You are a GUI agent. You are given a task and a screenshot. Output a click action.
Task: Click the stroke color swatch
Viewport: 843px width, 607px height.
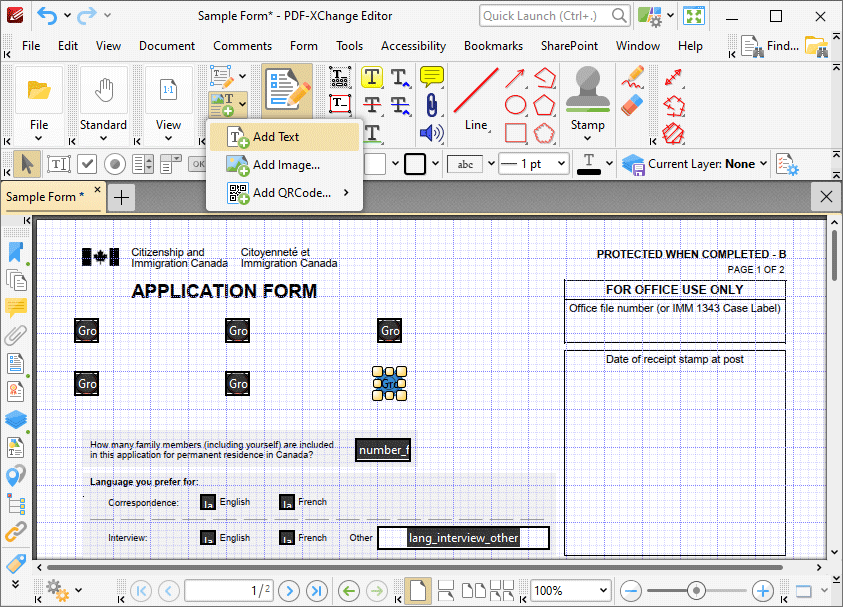pyautogui.click(x=415, y=164)
